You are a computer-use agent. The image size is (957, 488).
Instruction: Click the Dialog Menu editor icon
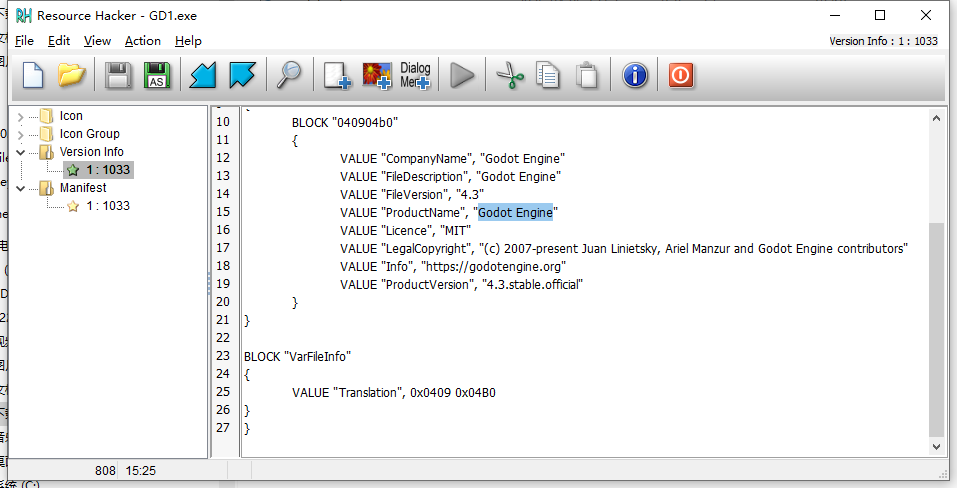415,75
